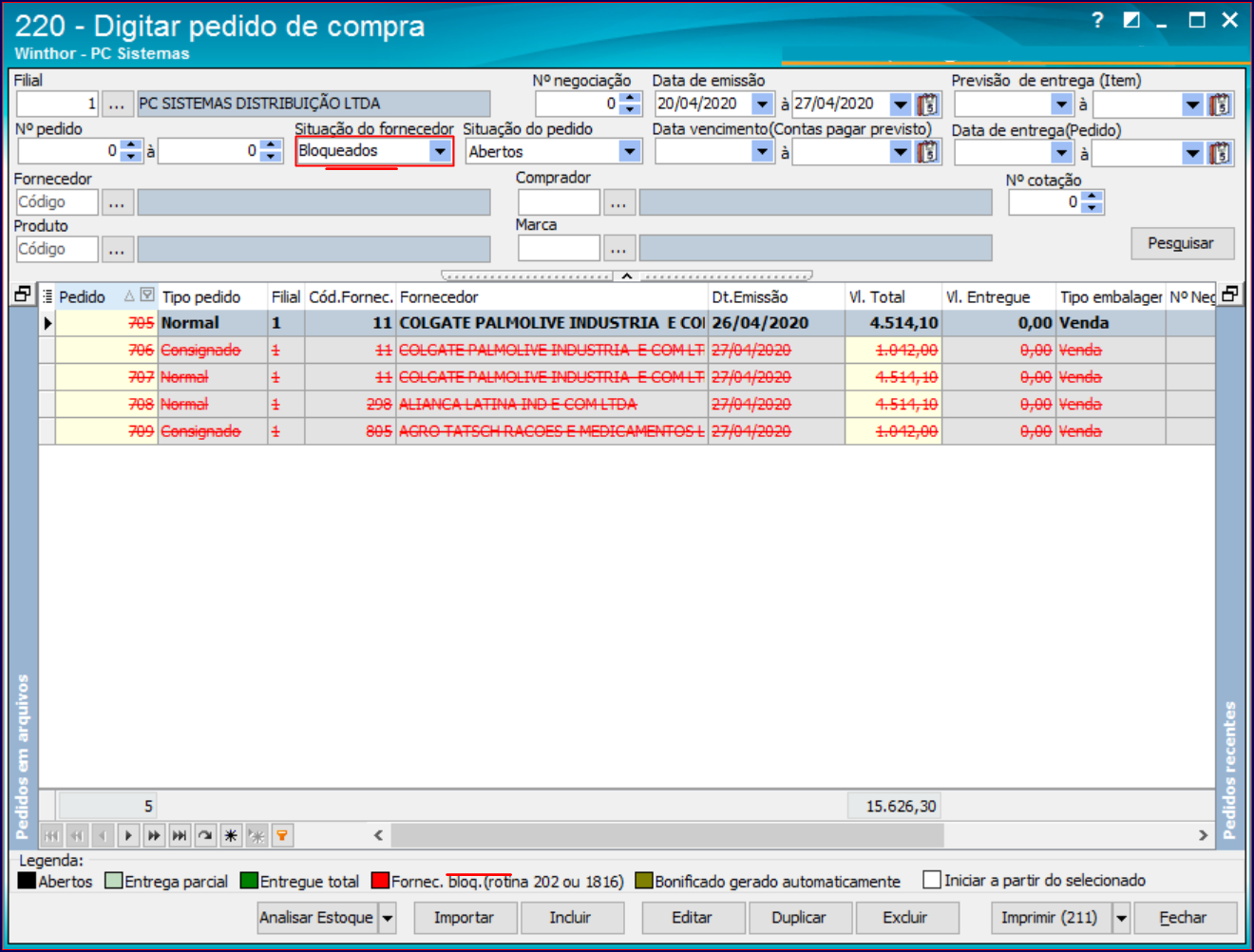Open Fornecedor lookup ellipsis button
Viewport: 1254px width, 952px height.
click(x=117, y=202)
